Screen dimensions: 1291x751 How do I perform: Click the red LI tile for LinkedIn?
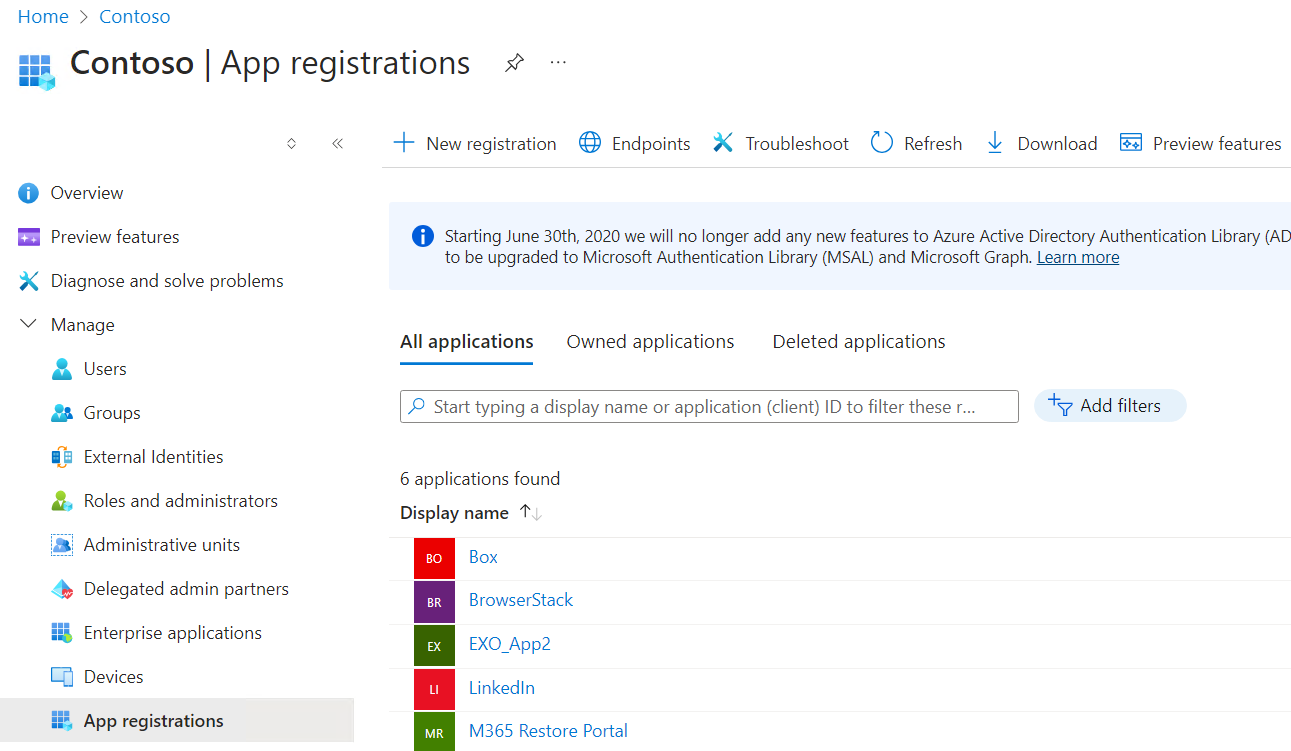click(x=434, y=689)
